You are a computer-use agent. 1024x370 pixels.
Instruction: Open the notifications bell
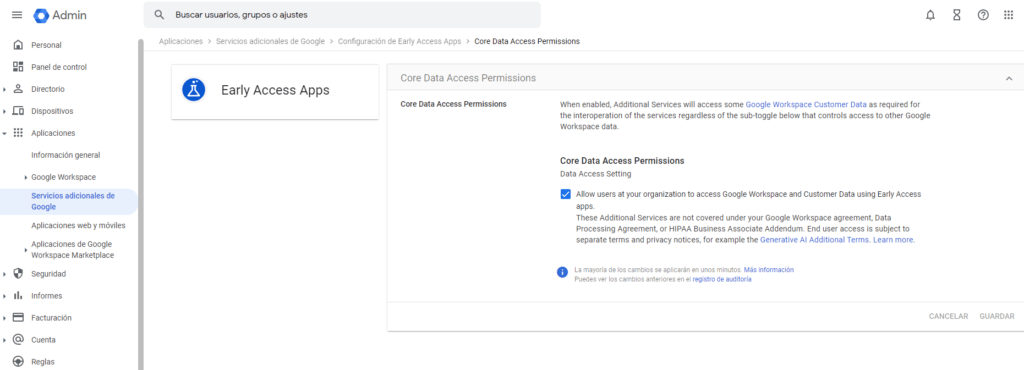[x=930, y=15]
